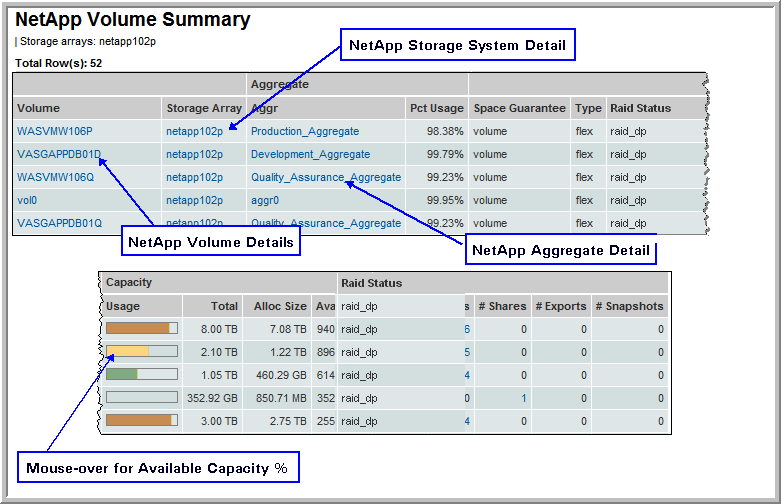Sort by the Pct Usage column header
The image size is (782, 504).
[436, 108]
